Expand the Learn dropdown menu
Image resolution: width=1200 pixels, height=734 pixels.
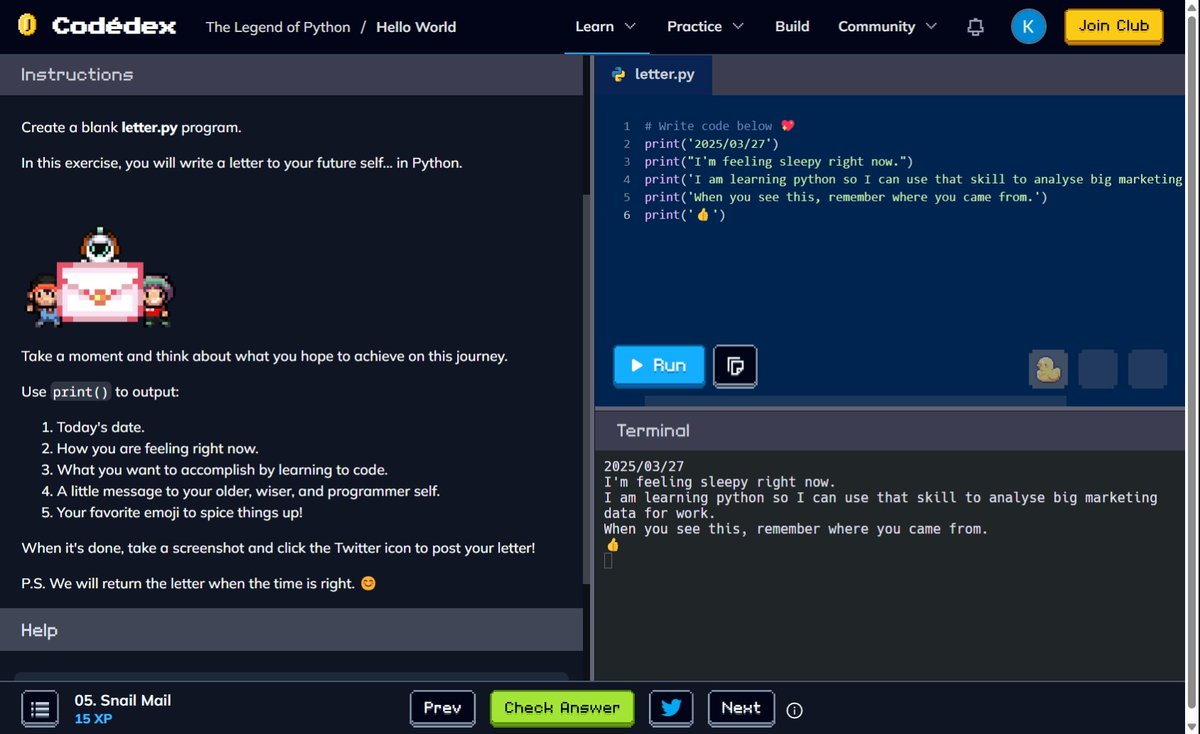(605, 26)
